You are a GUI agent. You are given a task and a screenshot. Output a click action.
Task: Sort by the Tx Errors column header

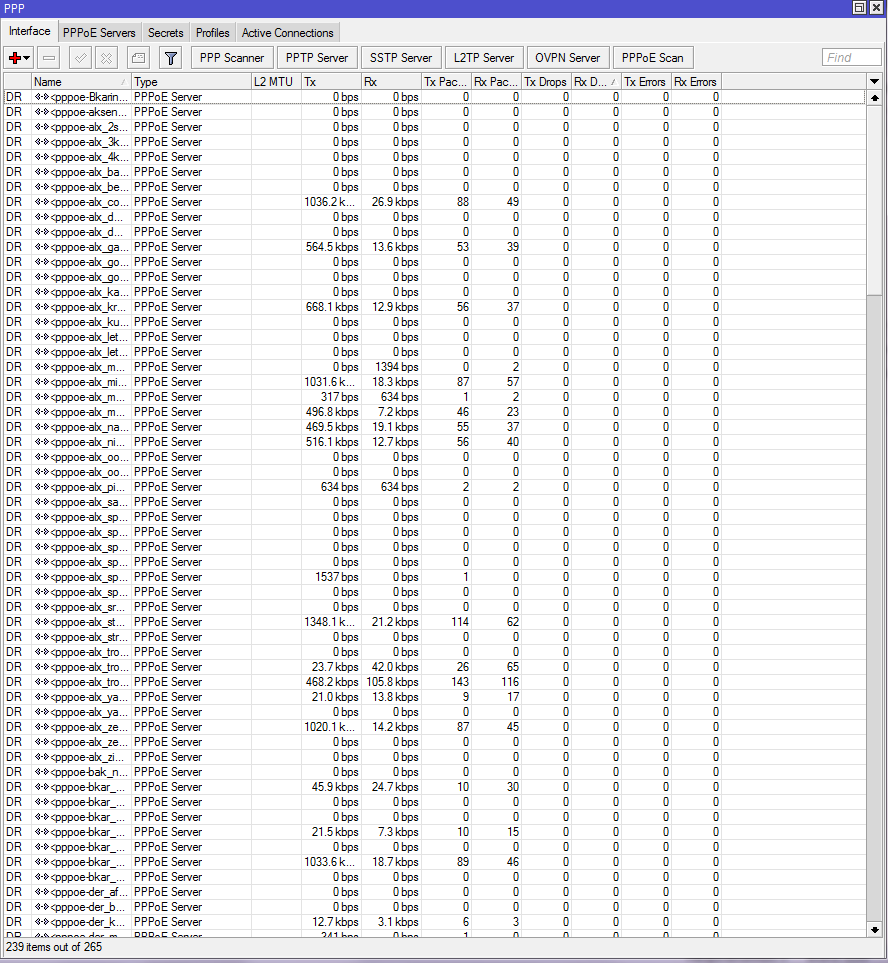pos(645,82)
